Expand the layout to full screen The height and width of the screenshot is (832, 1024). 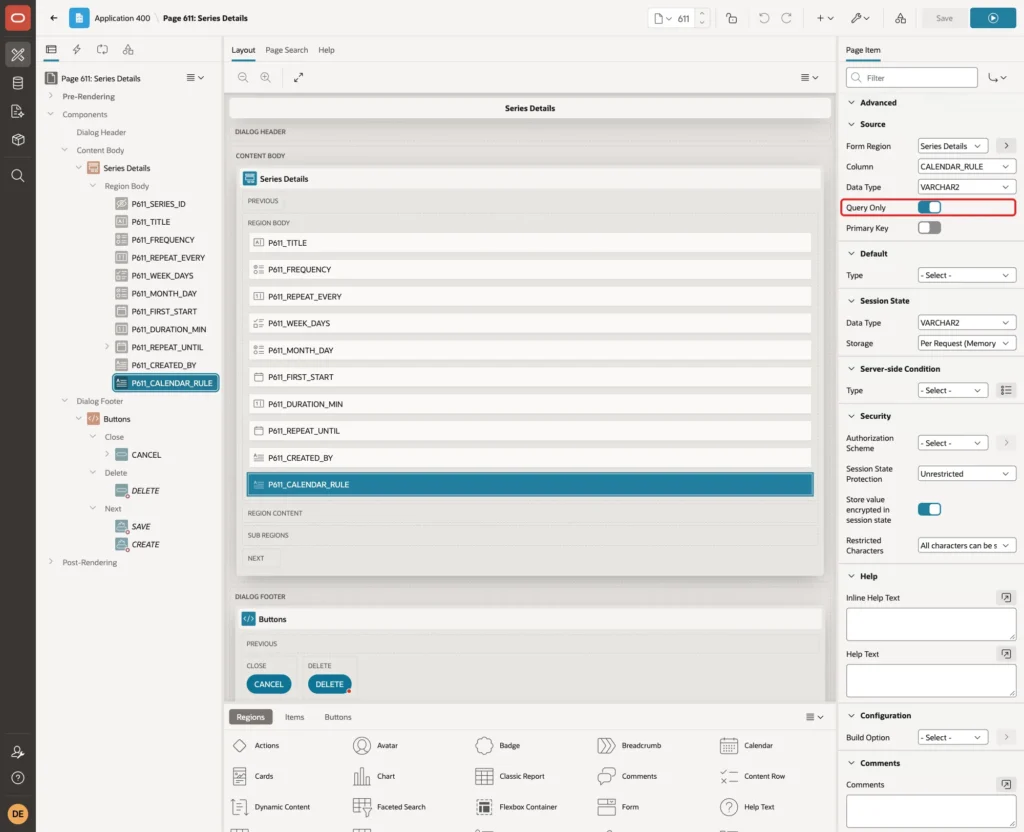tap(298, 77)
